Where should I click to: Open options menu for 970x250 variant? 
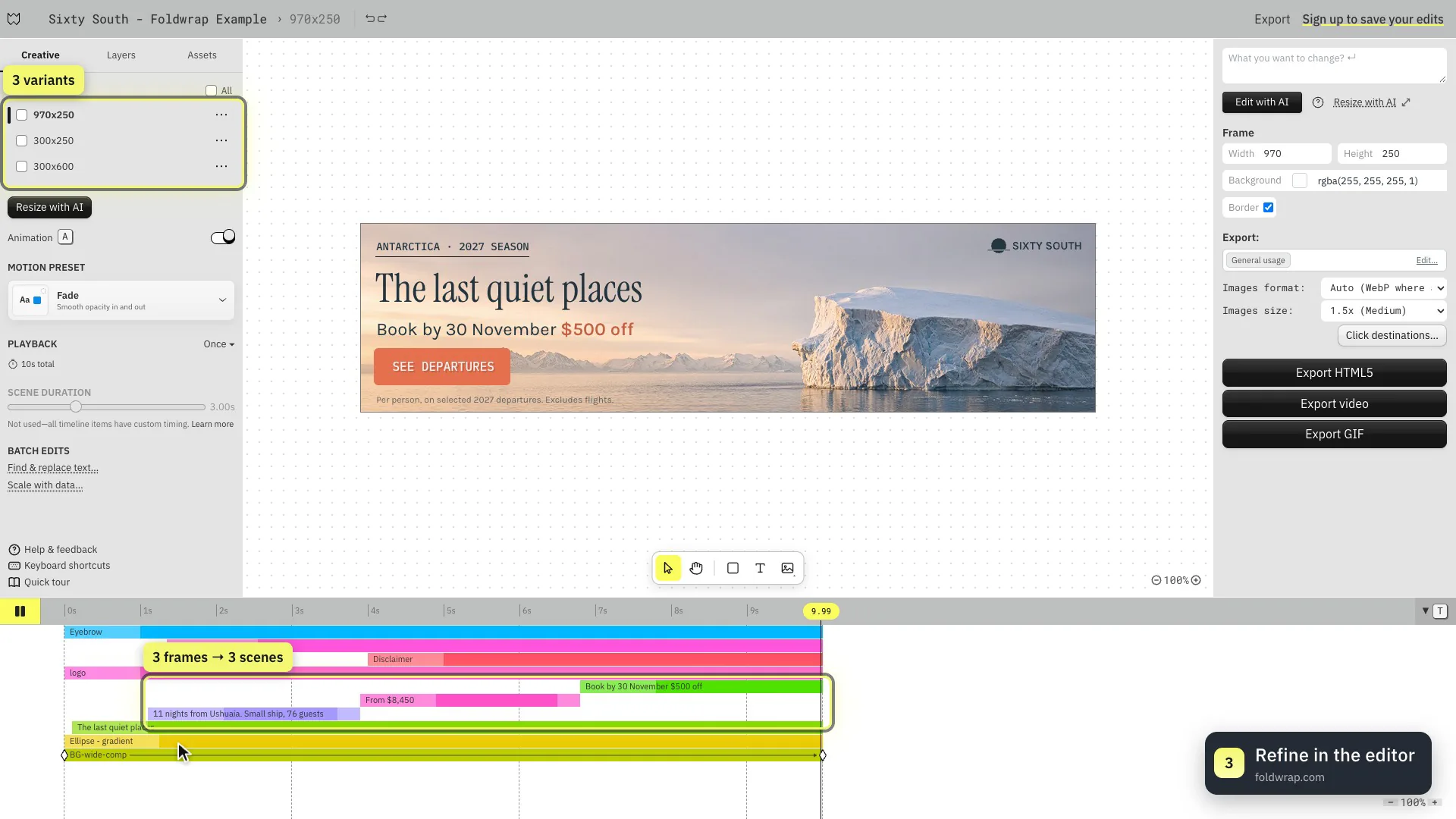221,115
